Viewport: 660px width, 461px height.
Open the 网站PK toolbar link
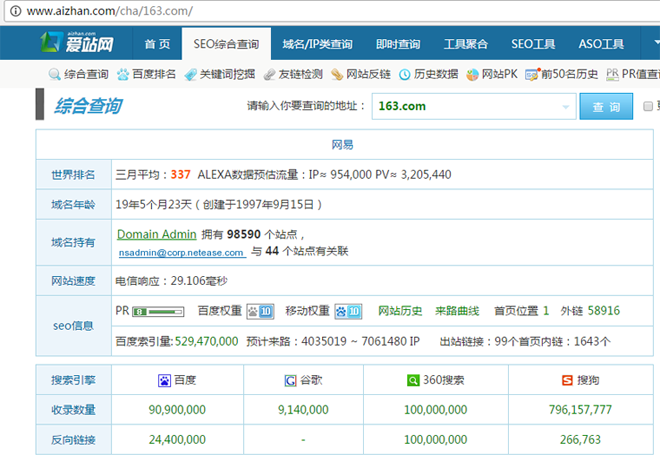[x=500, y=75]
